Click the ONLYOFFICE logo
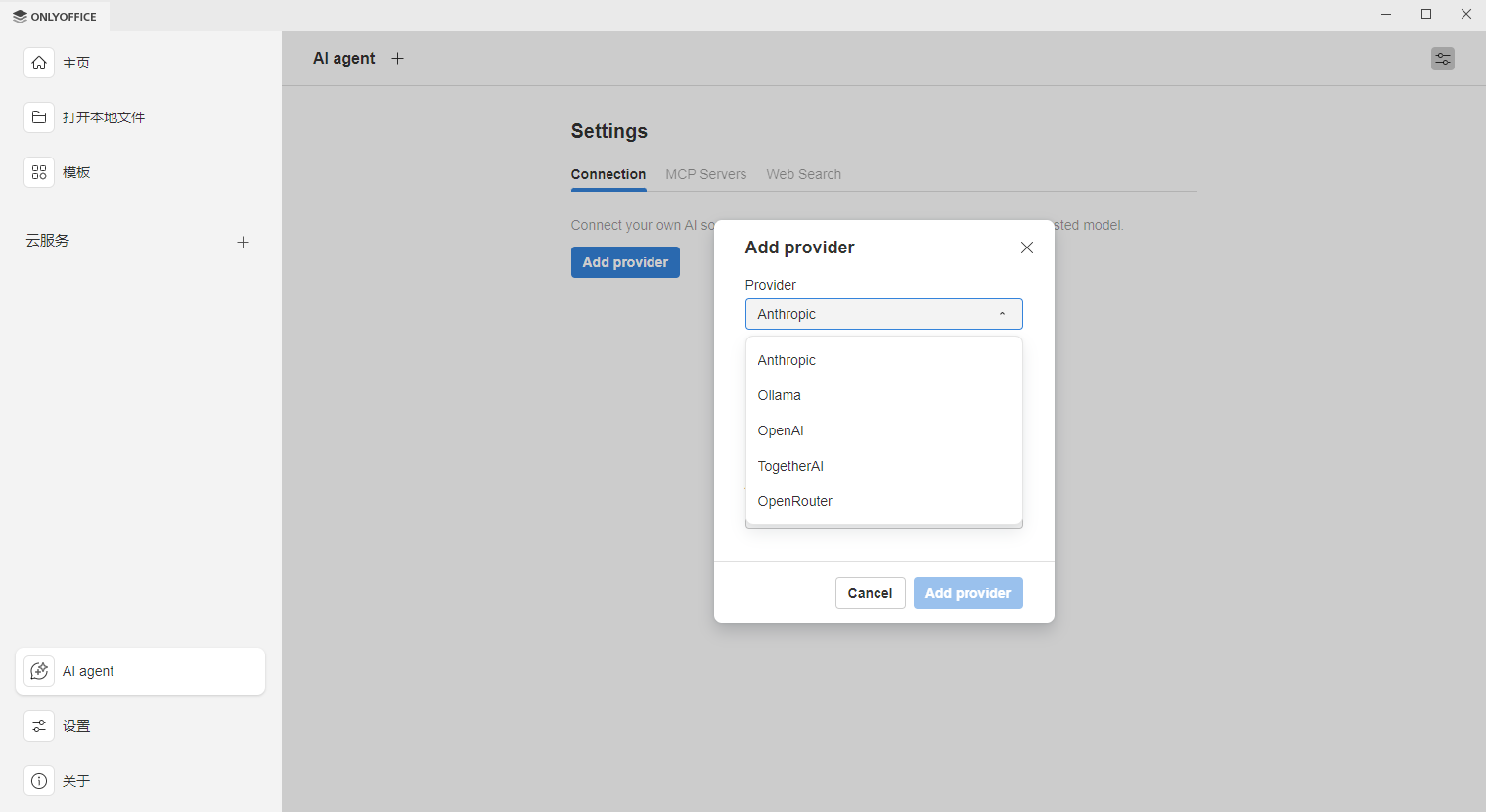The image size is (1486, 812). click(55, 16)
